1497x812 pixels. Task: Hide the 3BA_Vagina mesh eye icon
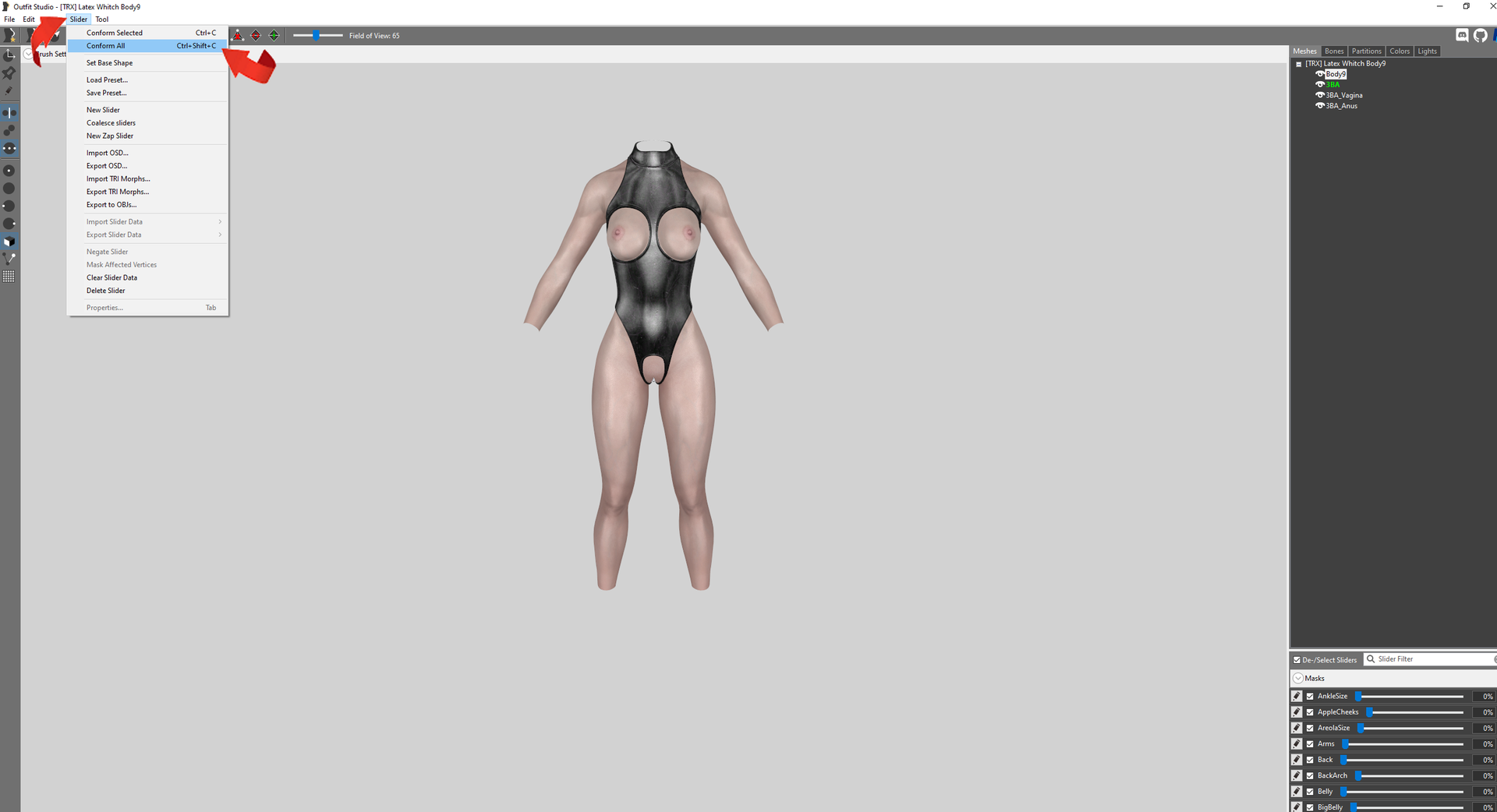coord(1320,95)
